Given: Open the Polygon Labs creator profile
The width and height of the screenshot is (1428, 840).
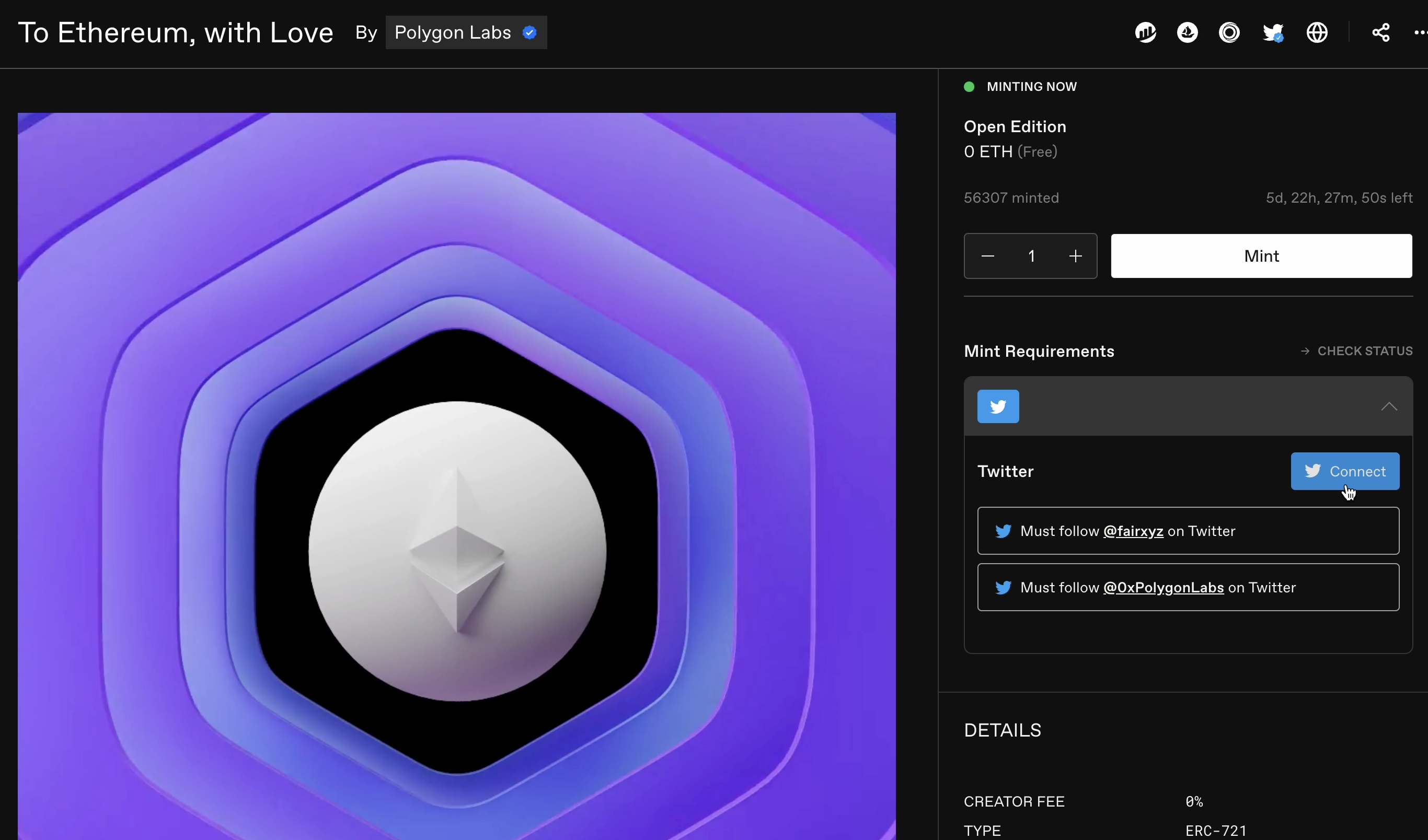Looking at the screenshot, I should click(x=453, y=32).
